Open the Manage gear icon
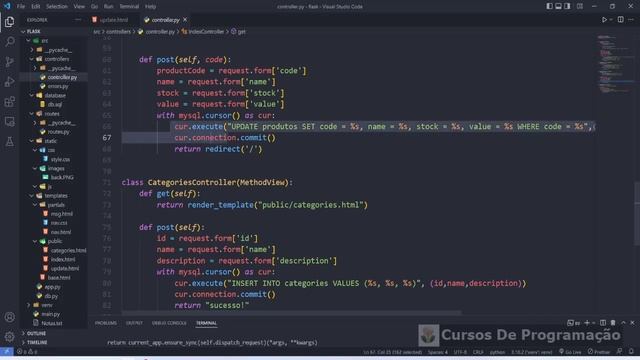The height and width of the screenshot is (360, 640). [x=9, y=337]
